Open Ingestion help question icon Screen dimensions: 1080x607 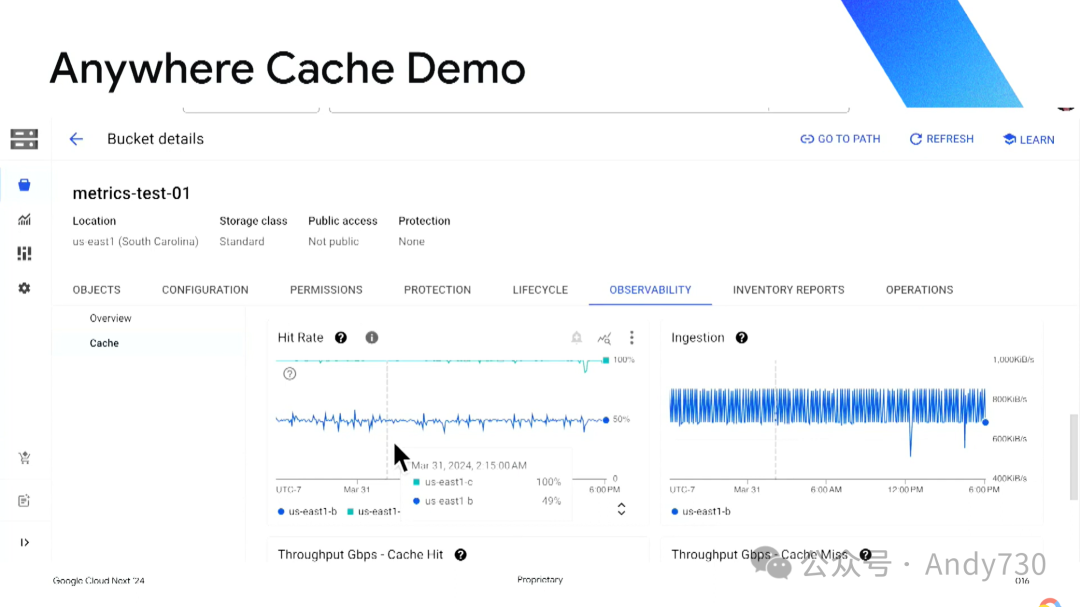[741, 338]
